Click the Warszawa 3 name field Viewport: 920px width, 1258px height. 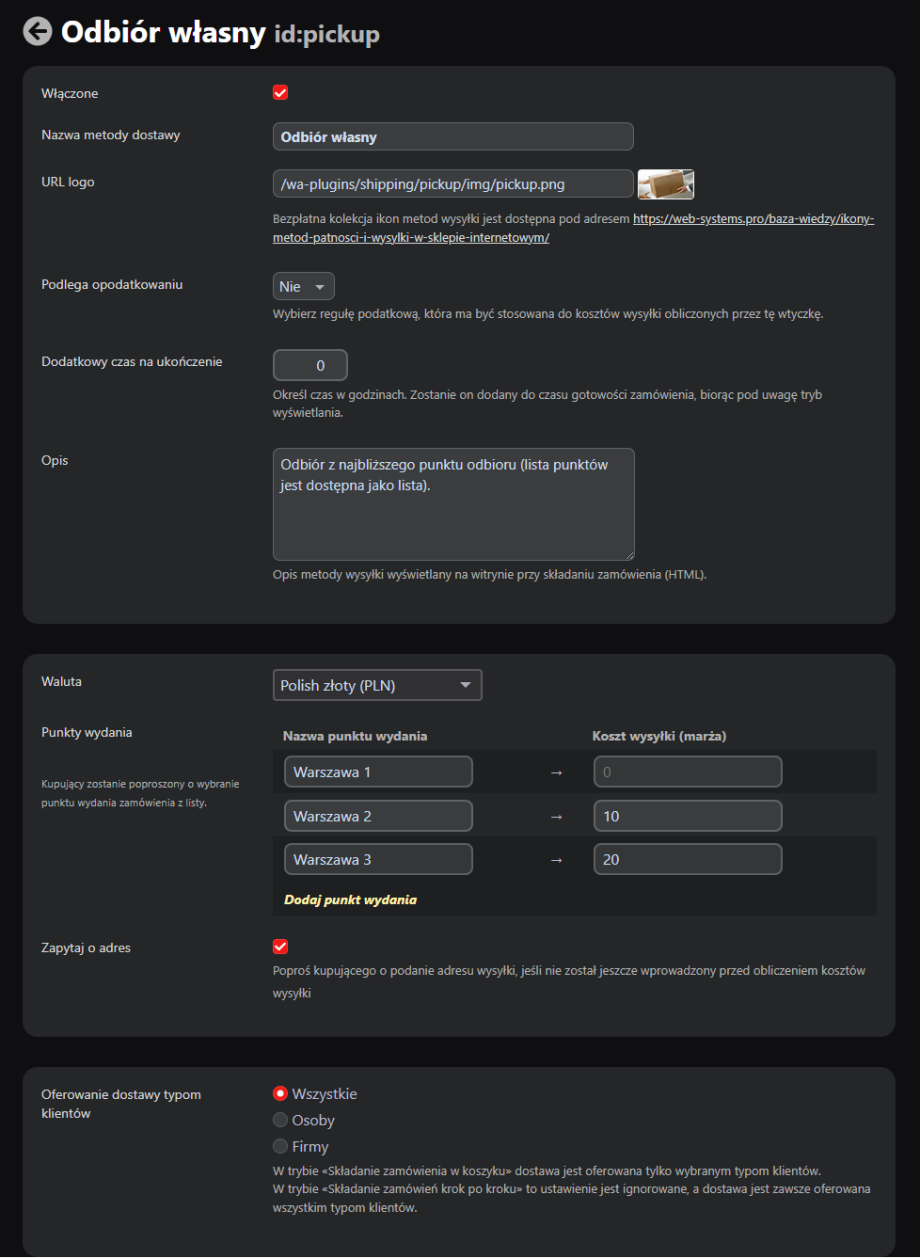378,859
